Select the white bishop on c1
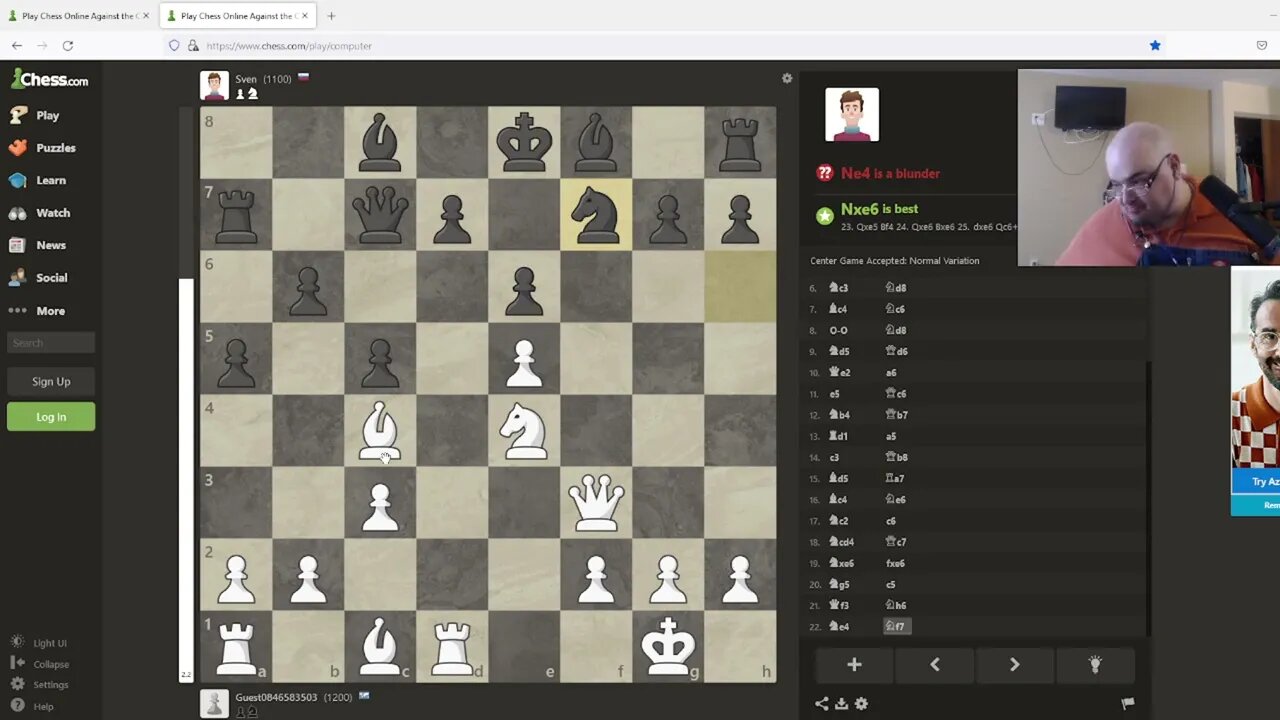 [x=380, y=646]
